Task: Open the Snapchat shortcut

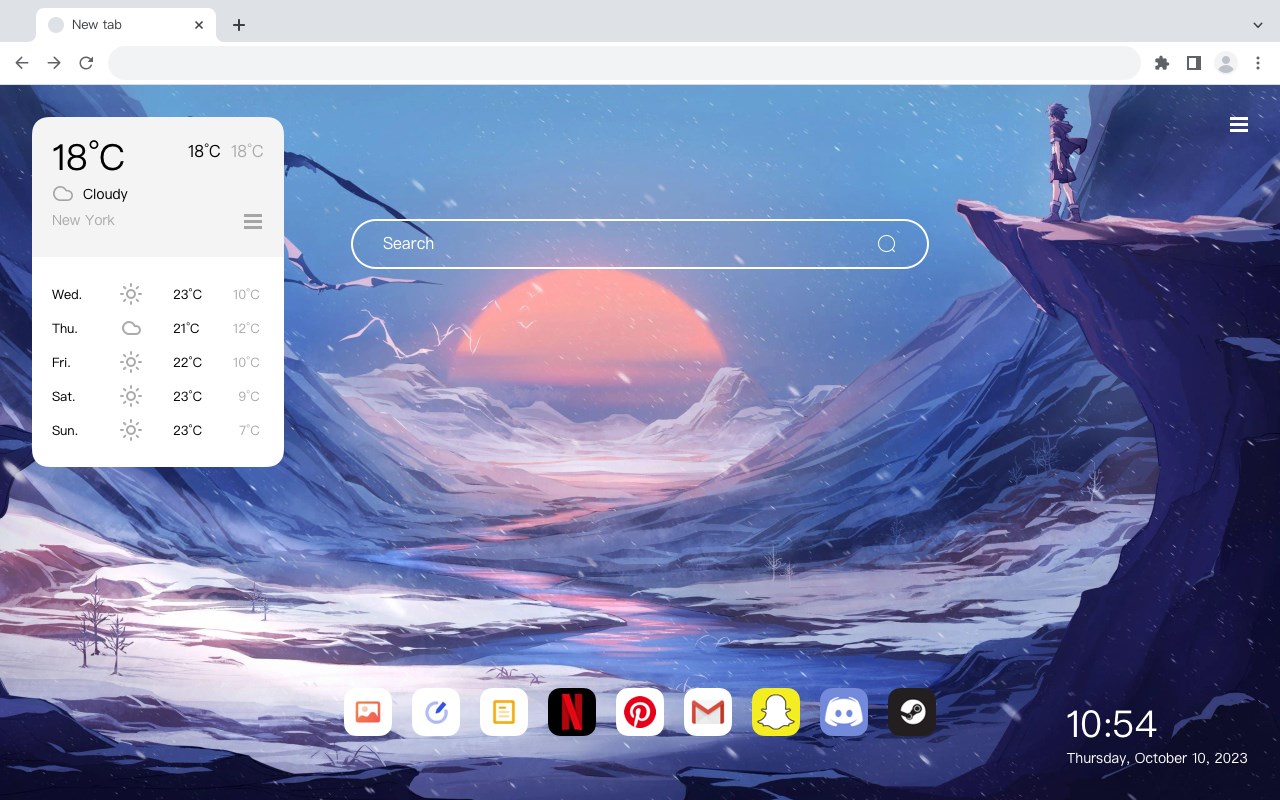Action: pyautogui.click(x=776, y=712)
